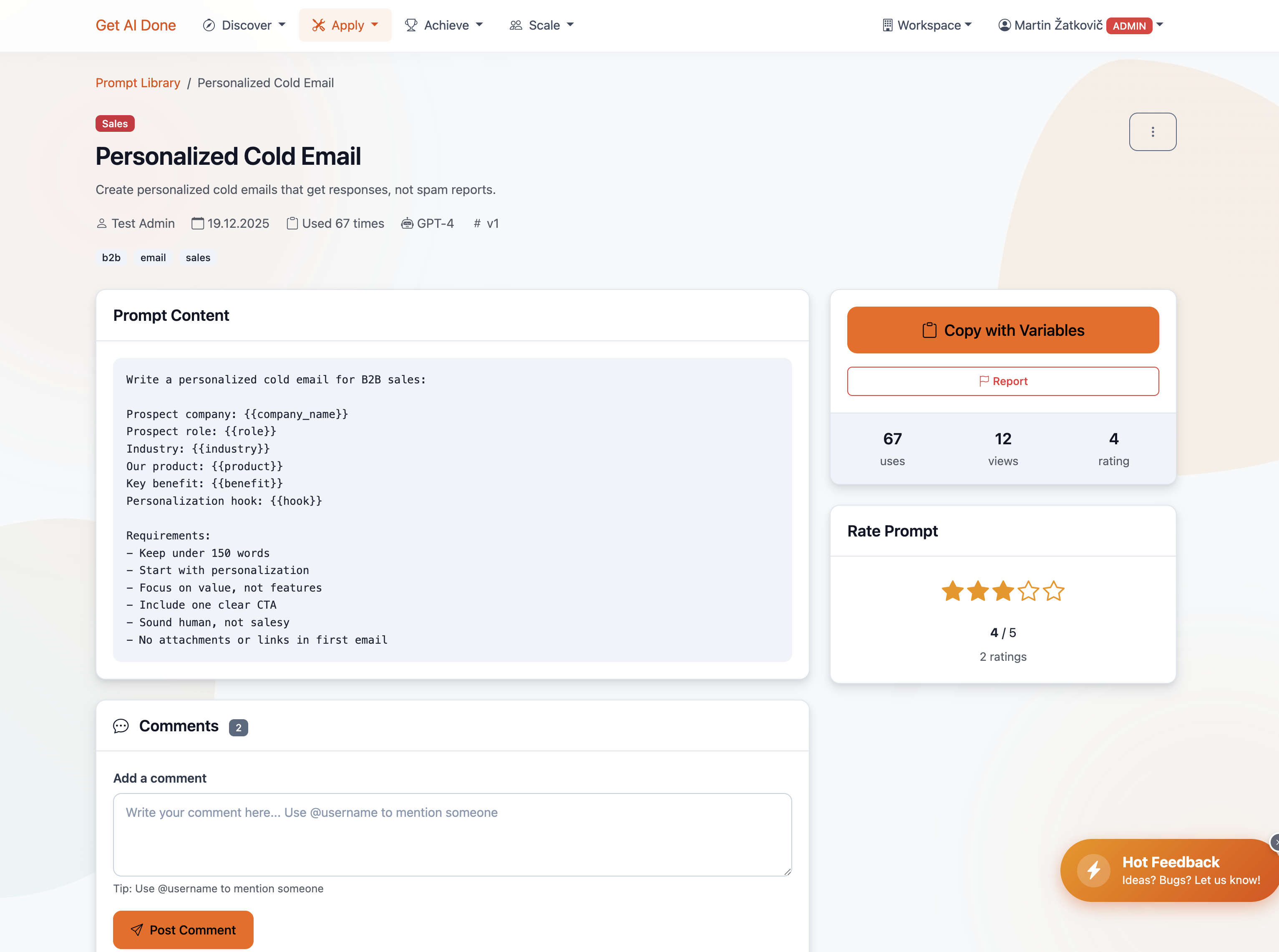Click the Hot Feedback lightning icon

click(1093, 869)
